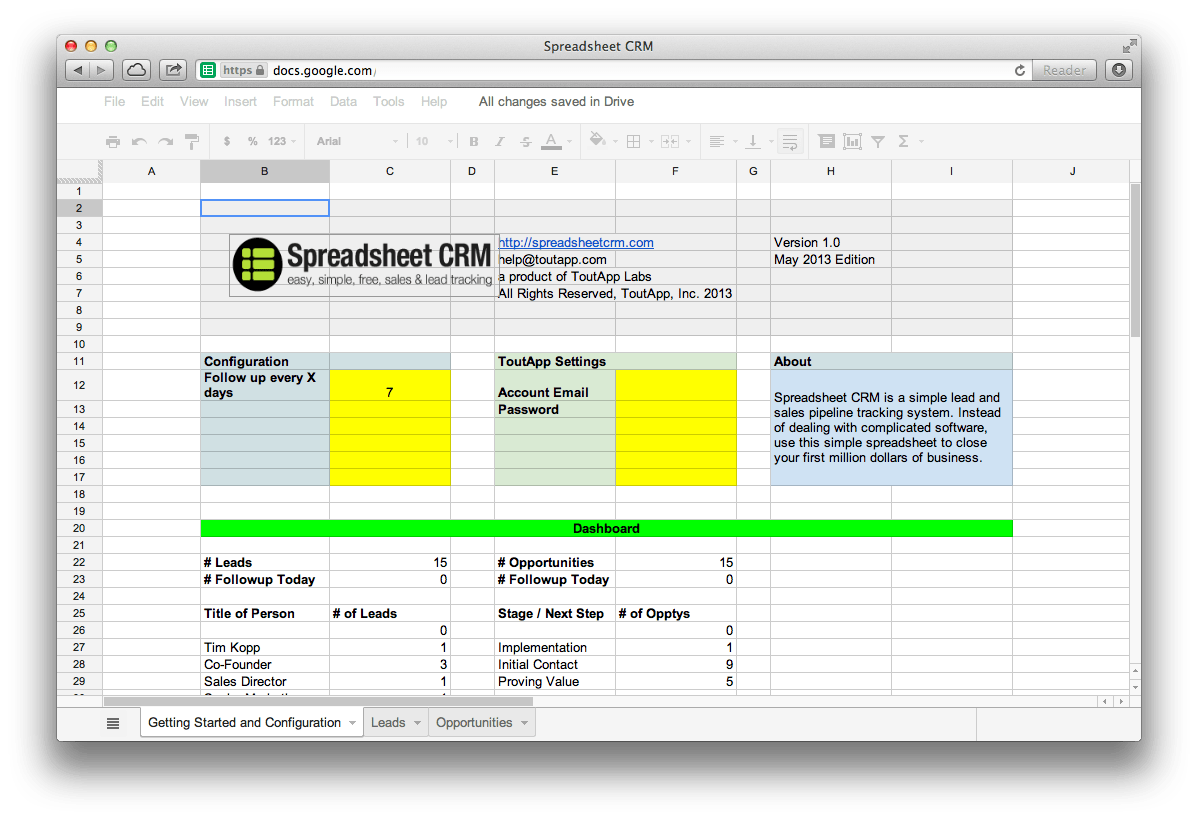Toggle the filter funnel icon
This screenshot has width=1198, height=820.
[879, 141]
